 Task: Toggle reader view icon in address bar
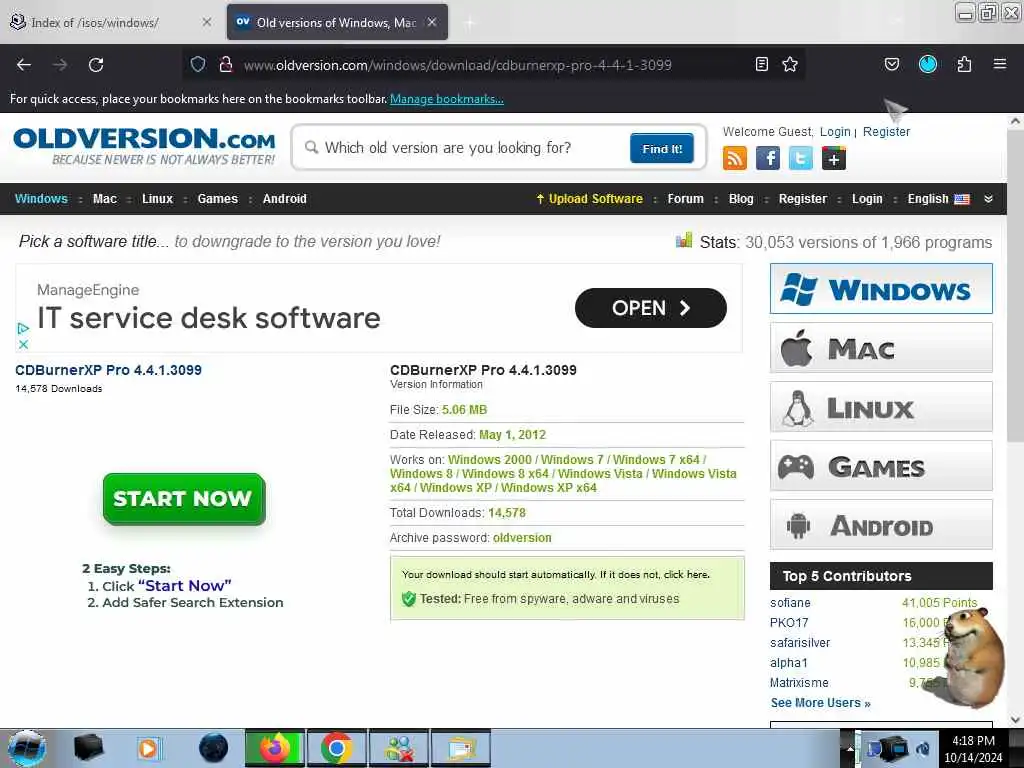pos(761,64)
